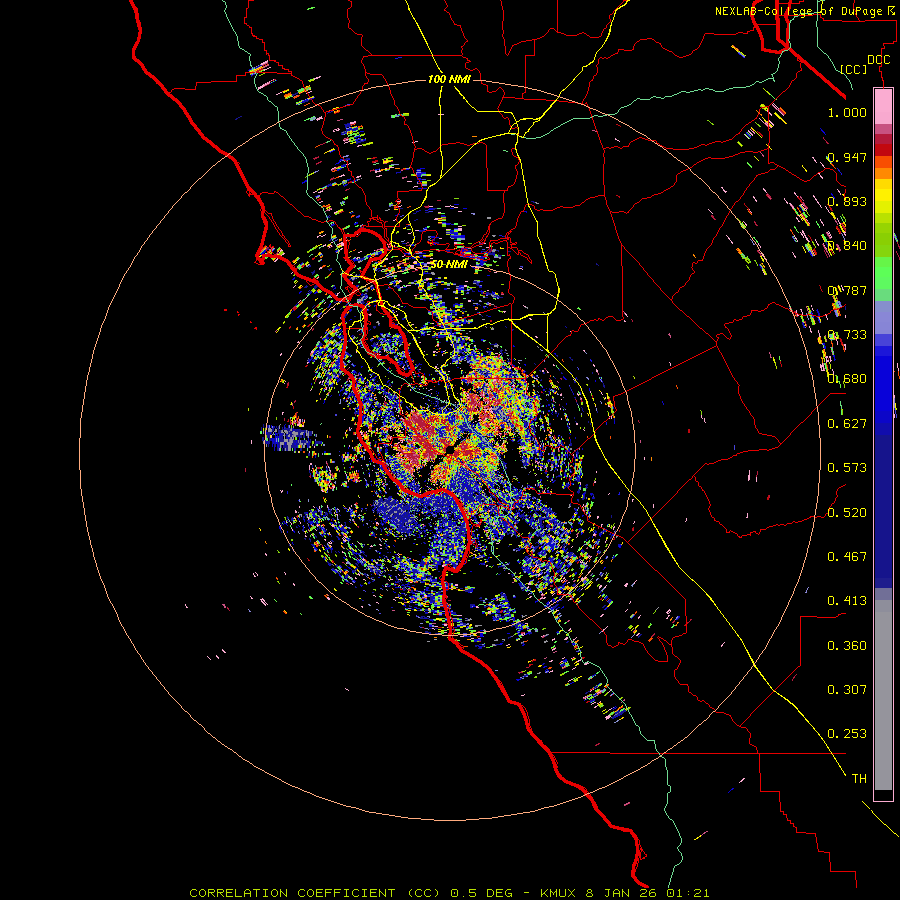Click the 0.787 scale value
Image resolution: width=900 pixels, height=900 pixels.
coord(847,290)
